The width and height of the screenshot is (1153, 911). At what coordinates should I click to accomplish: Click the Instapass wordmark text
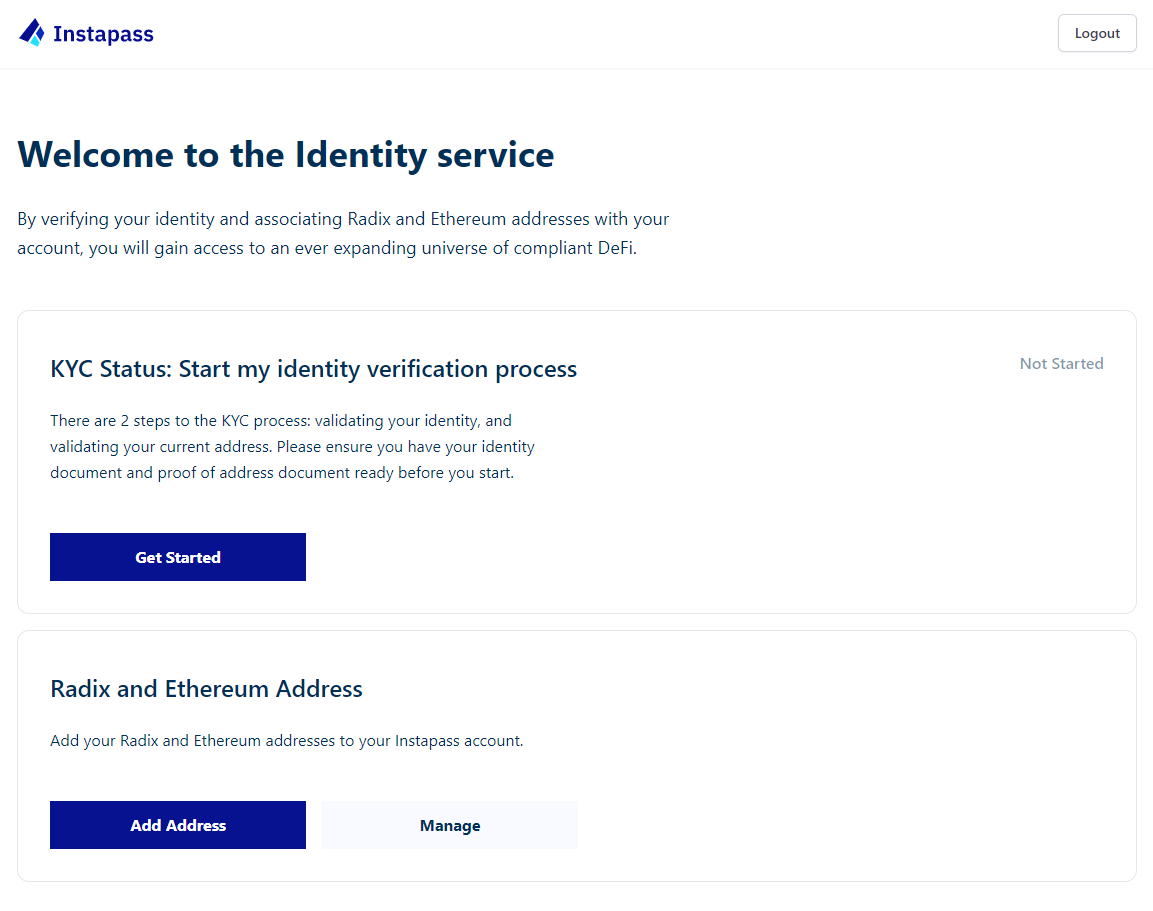pyautogui.click(x=103, y=34)
